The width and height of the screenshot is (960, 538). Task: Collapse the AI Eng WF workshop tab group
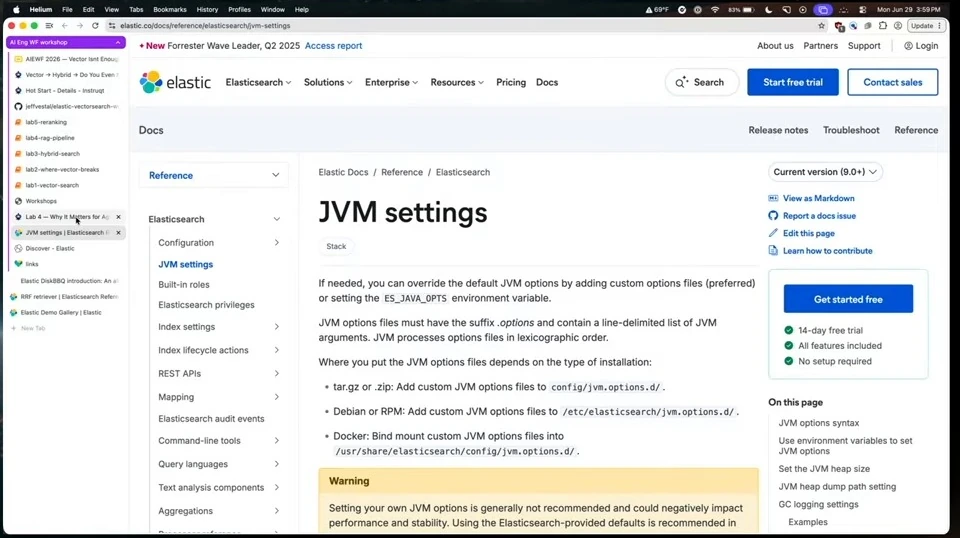(118, 42)
